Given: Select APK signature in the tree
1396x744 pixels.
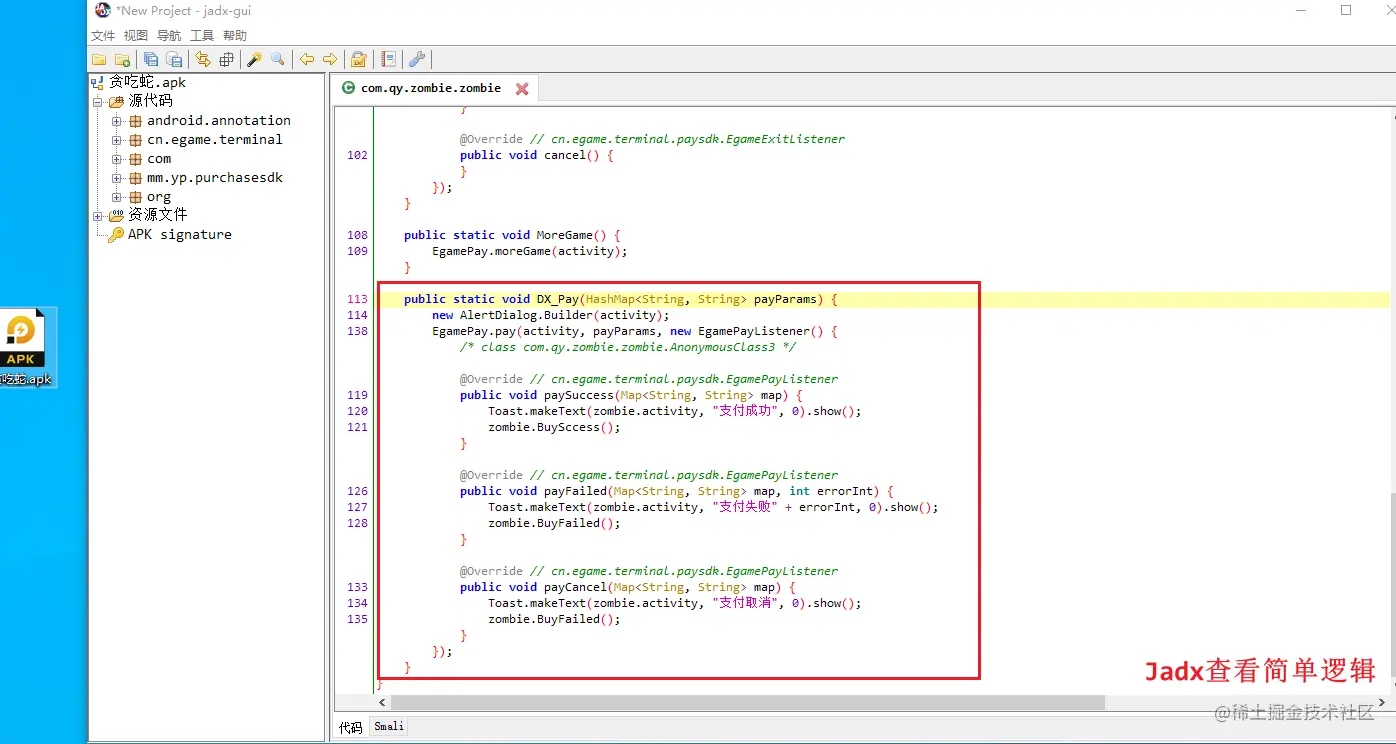Looking at the screenshot, I should point(179,234).
